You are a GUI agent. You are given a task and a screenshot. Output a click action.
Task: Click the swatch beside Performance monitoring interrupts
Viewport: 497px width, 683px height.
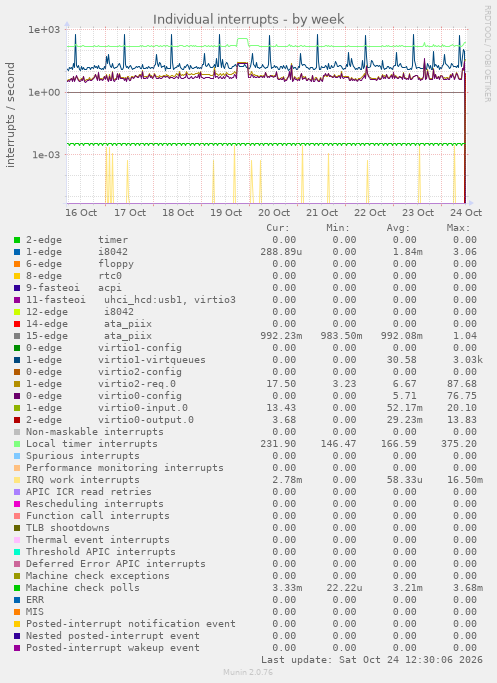click(x=17, y=468)
